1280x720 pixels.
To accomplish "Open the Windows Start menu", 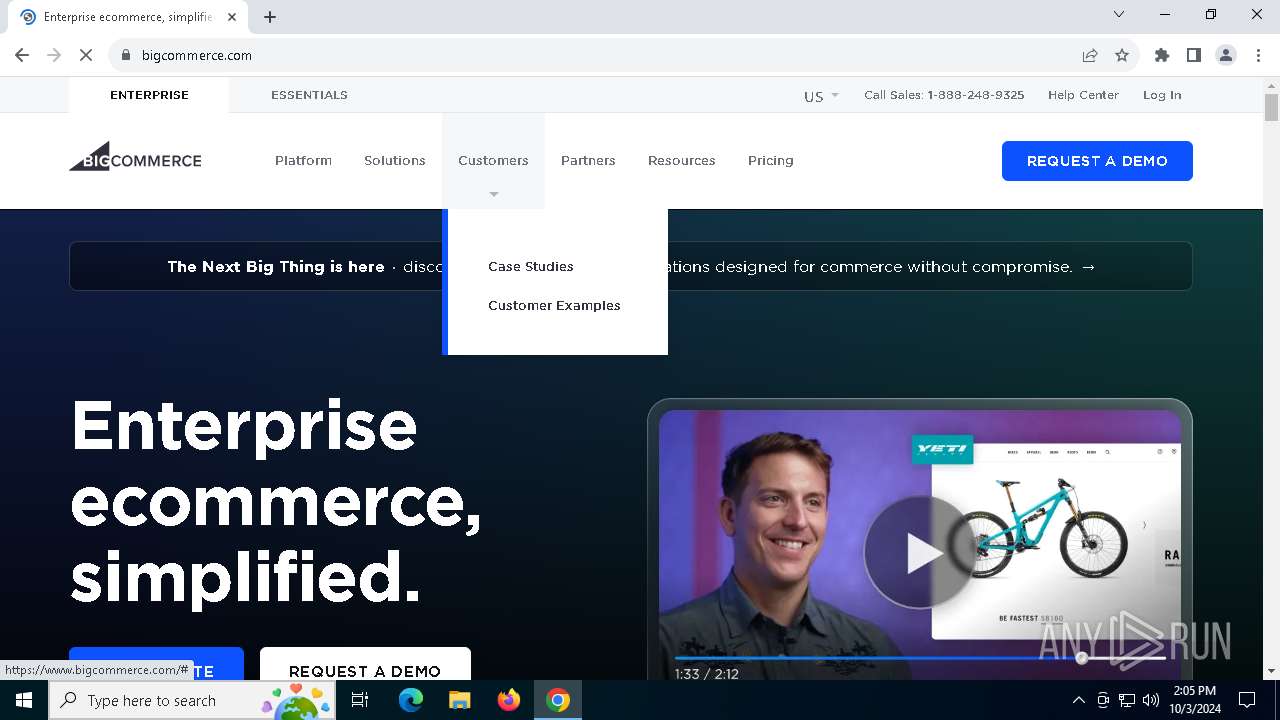I will coord(24,700).
